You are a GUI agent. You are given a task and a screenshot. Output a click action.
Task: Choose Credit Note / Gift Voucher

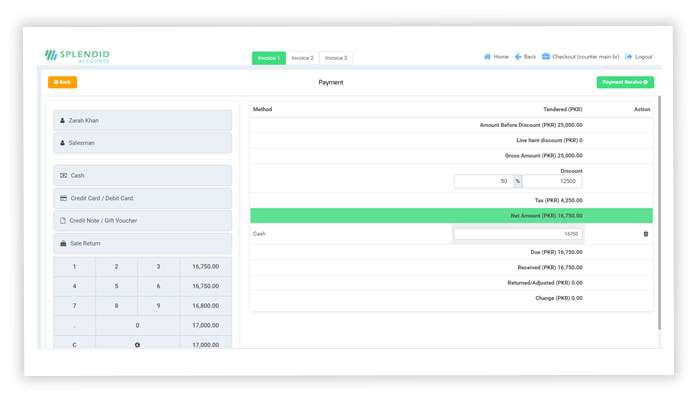point(142,220)
